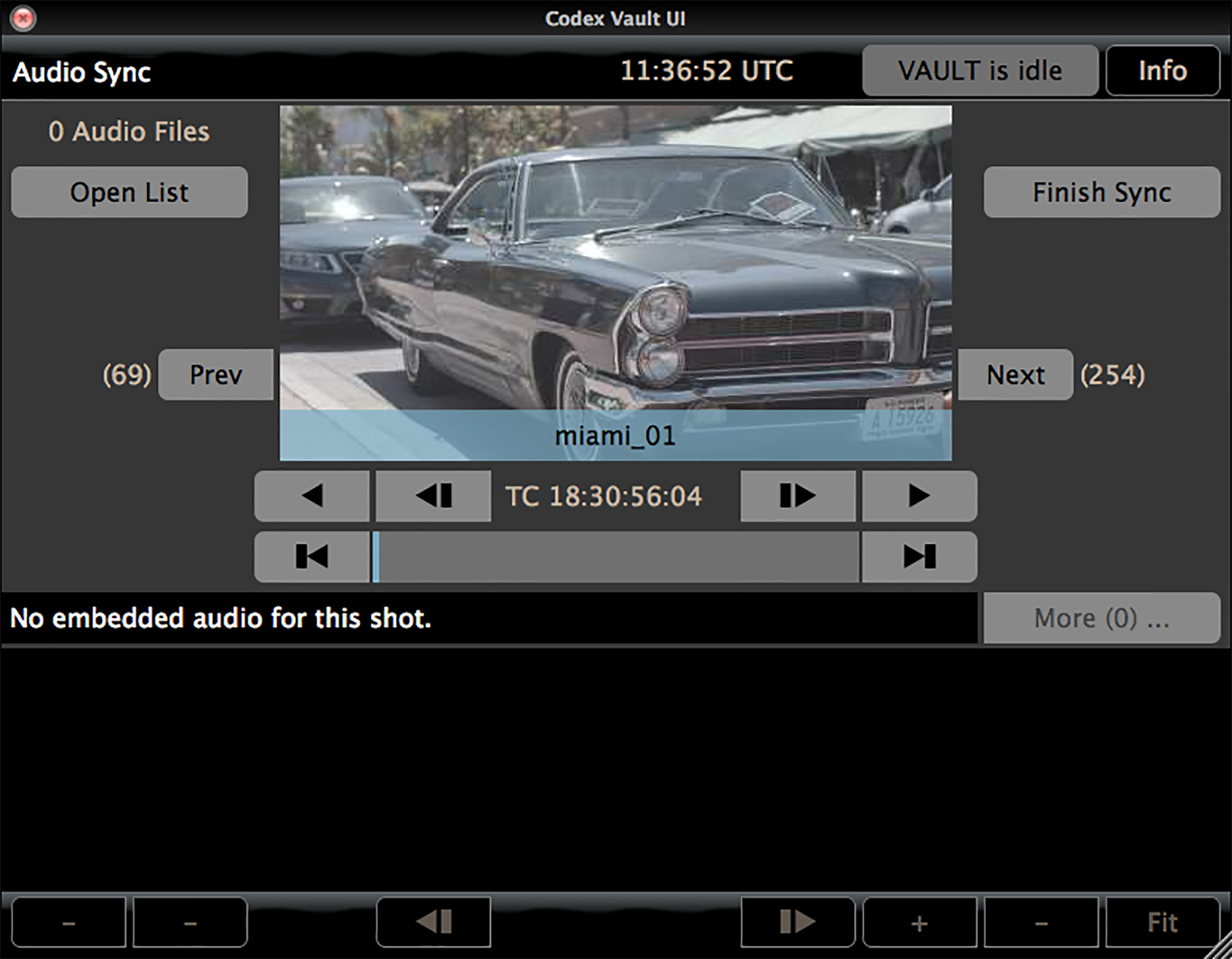Fit the waveform view with Fit button
Viewport: 1232px width, 959px height.
point(1162,922)
